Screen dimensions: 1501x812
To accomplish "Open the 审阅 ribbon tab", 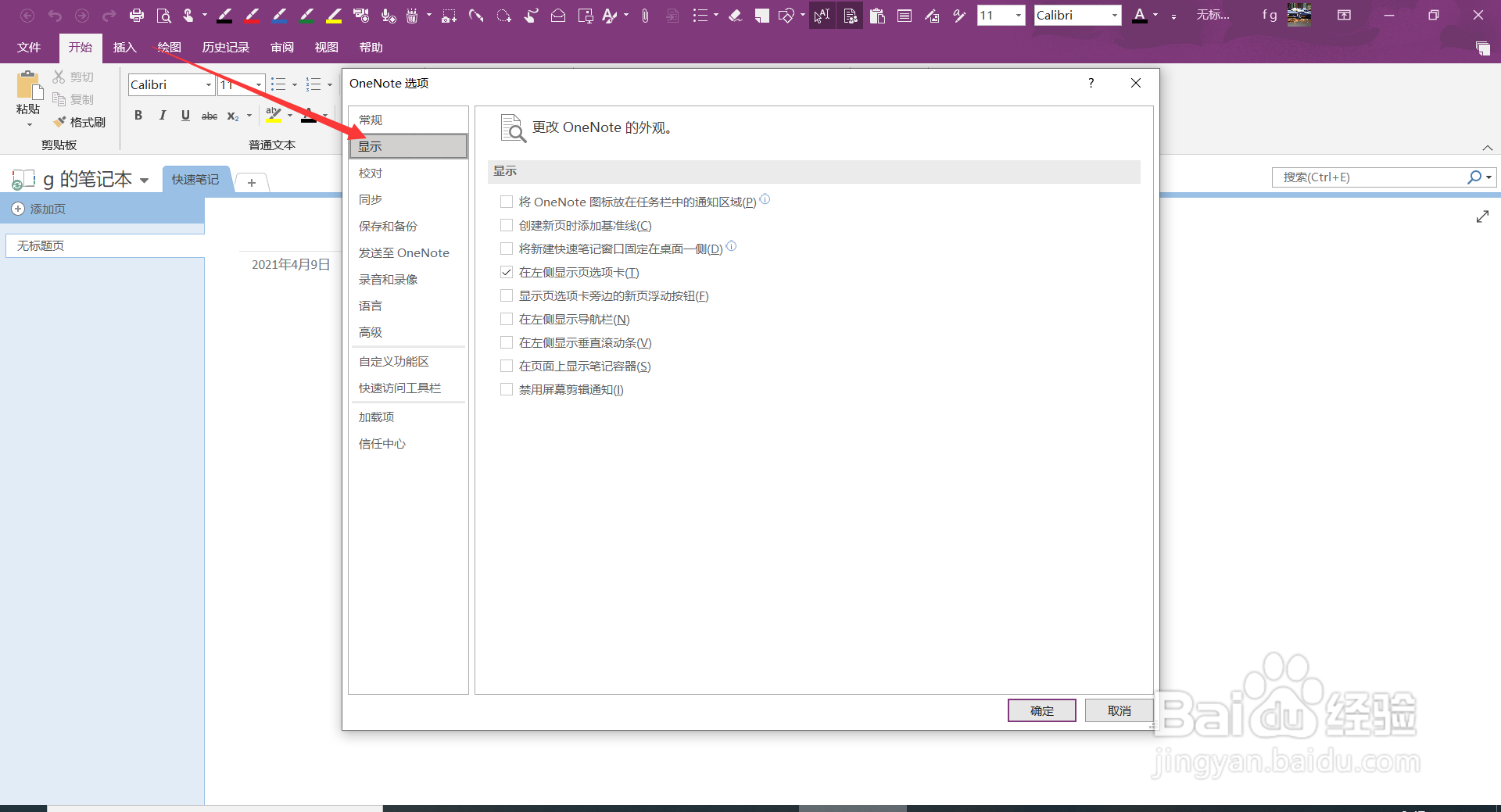I will pyautogui.click(x=282, y=48).
